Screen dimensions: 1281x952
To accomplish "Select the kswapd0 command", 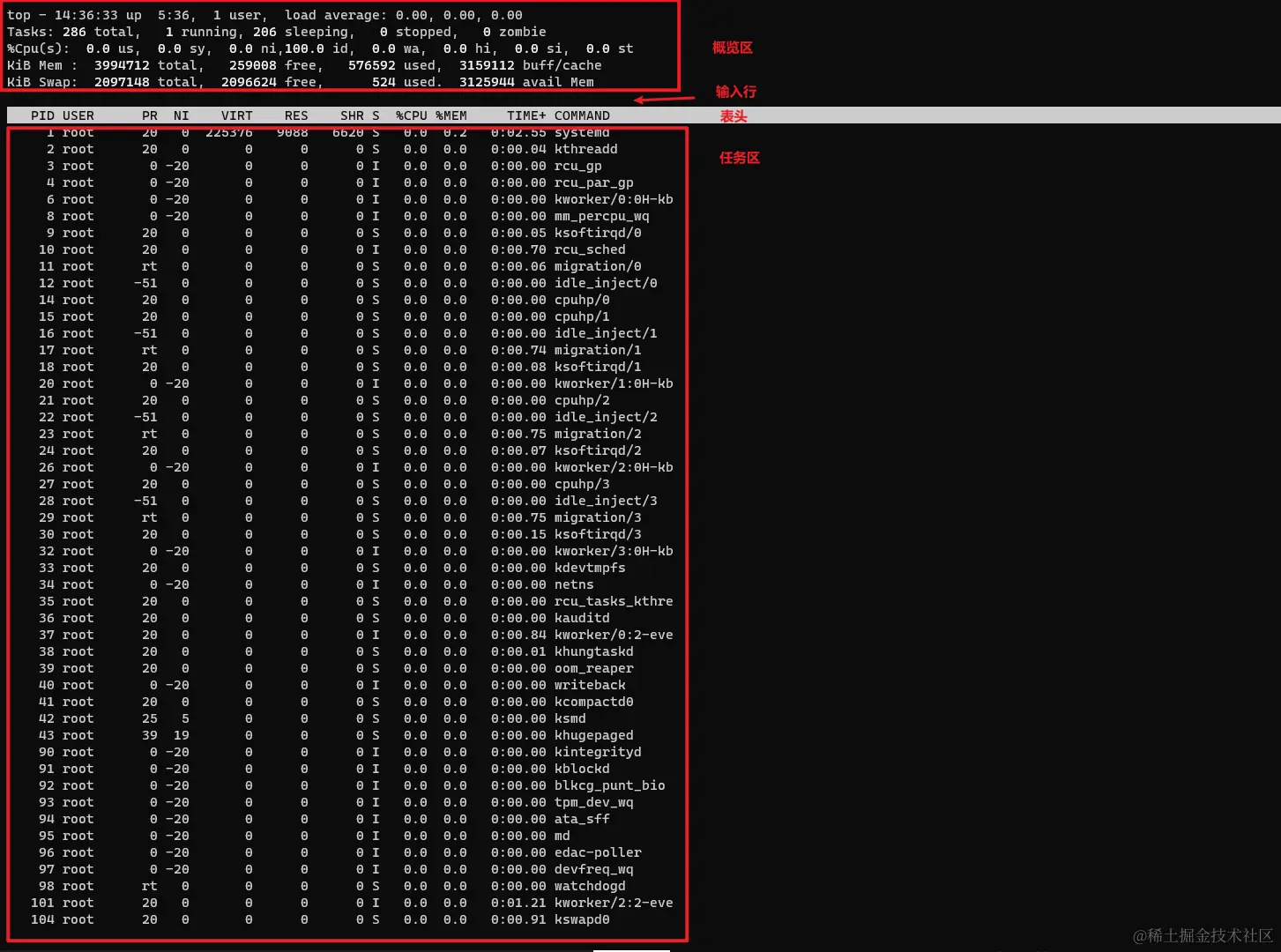I will (x=582, y=919).
